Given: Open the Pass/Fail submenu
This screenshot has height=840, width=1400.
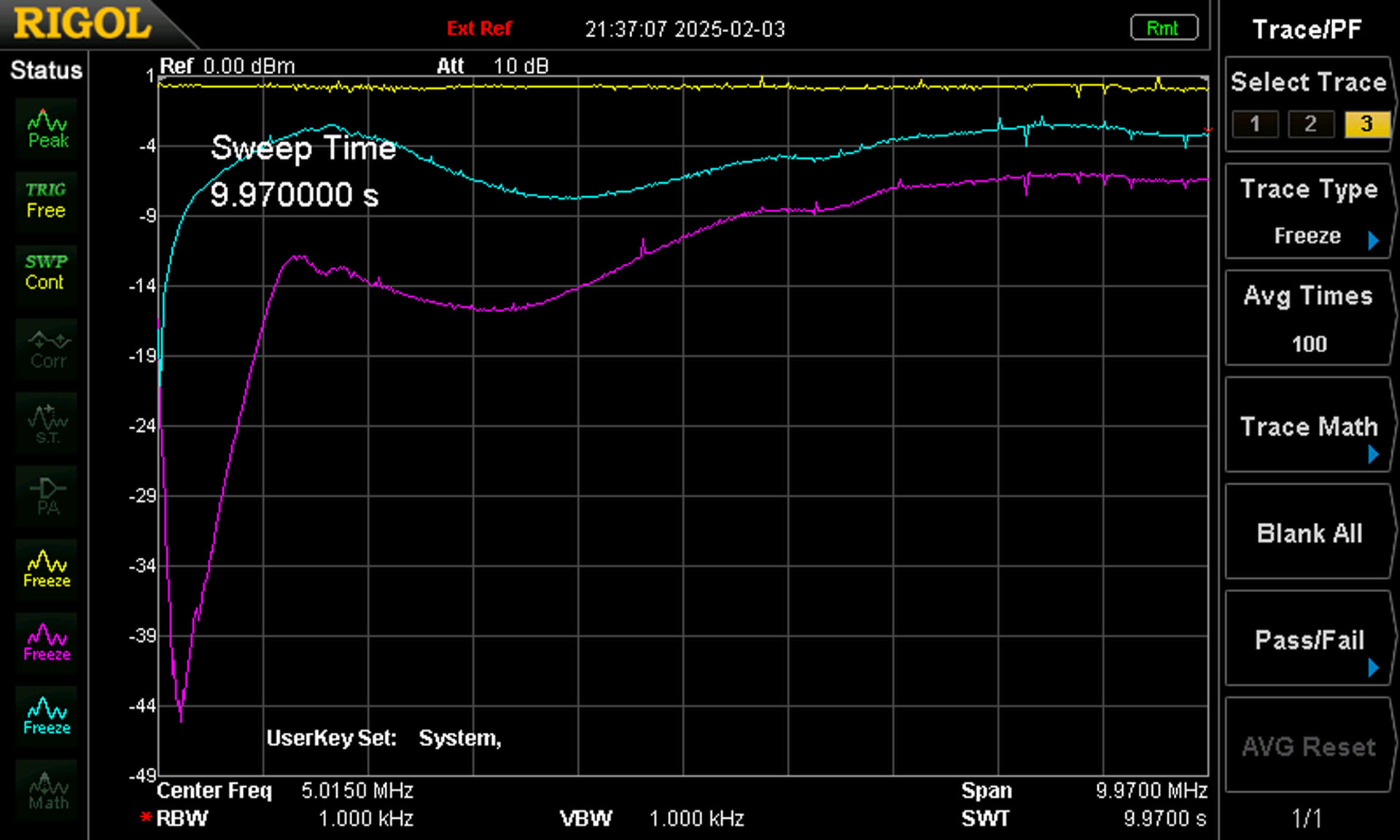Looking at the screenshot, I should [1310, 639].
